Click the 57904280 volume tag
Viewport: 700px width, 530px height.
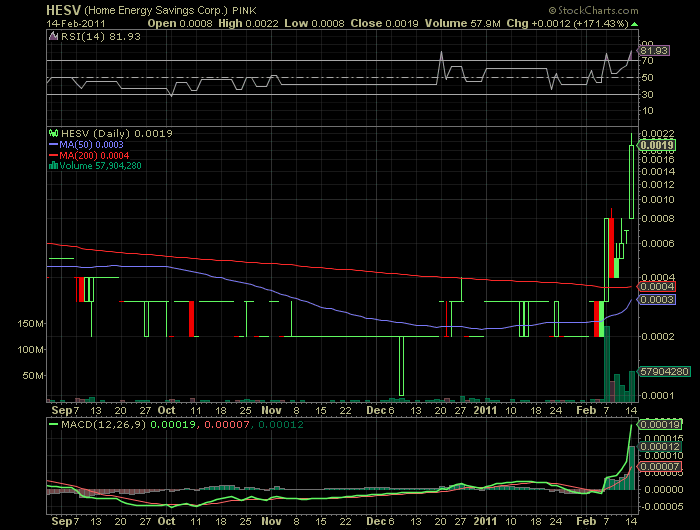click(665, 371)
